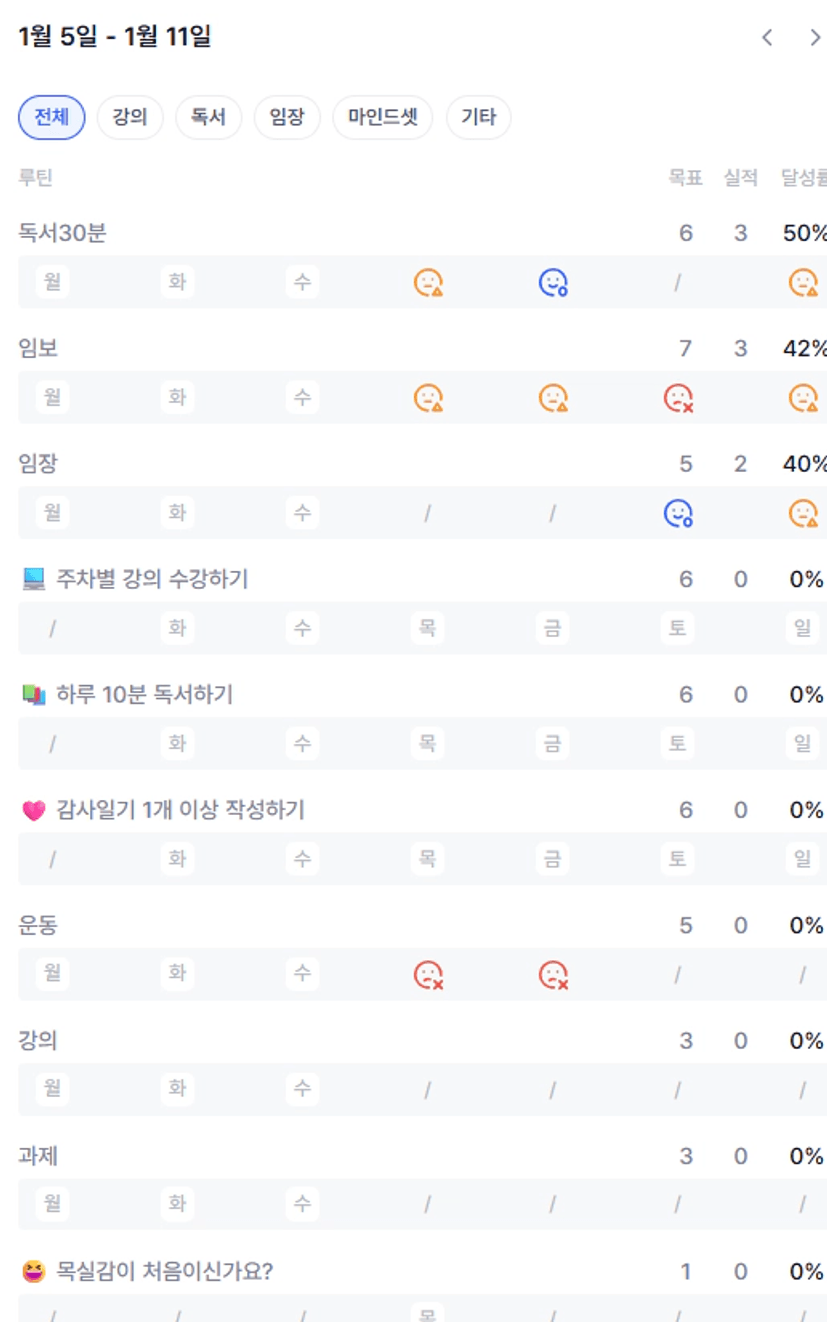Click the red failed face in 임보 row
Screen dimensions: 827x1322
[x=678, y=398]
